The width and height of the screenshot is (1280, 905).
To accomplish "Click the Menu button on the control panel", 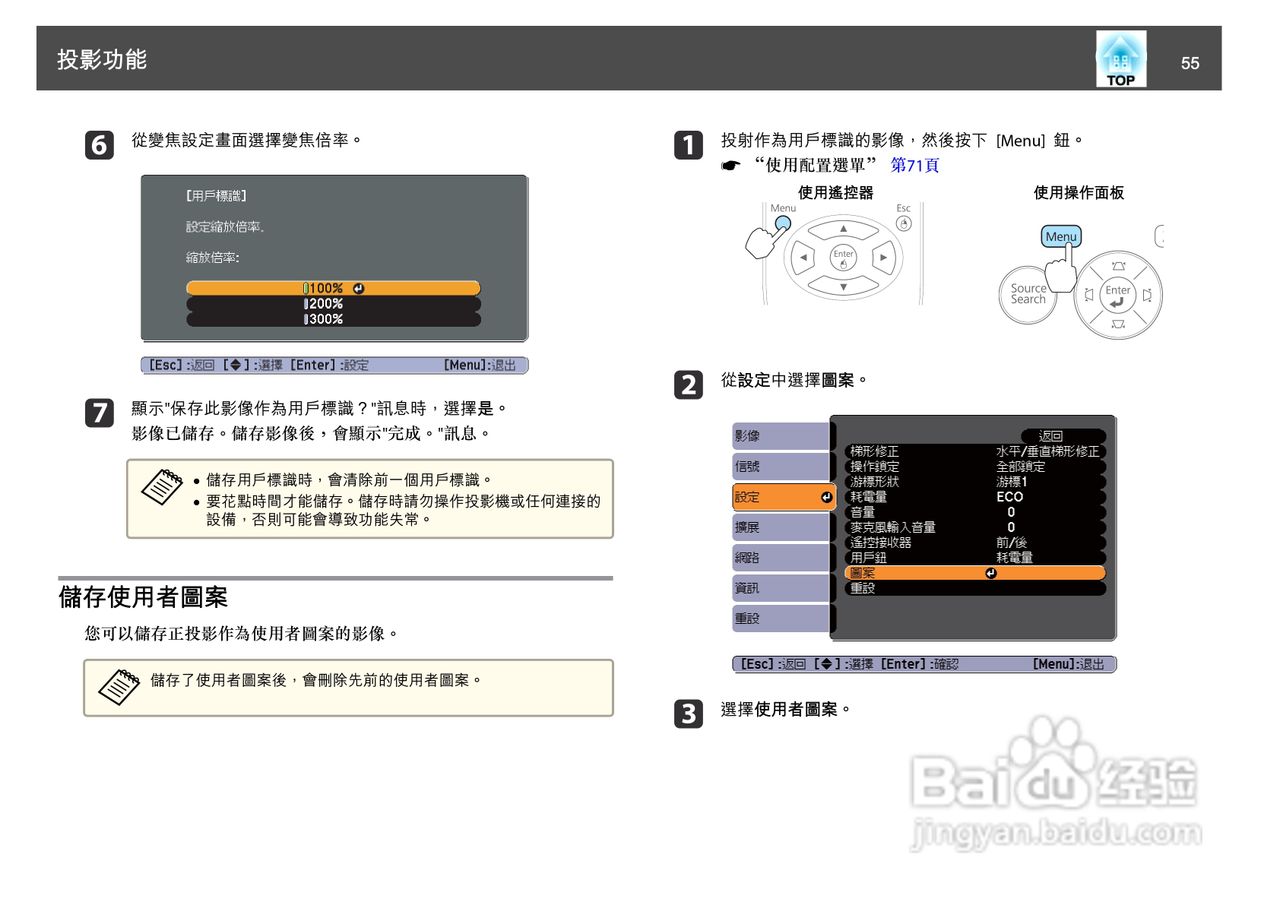I will click(1061, 237).
